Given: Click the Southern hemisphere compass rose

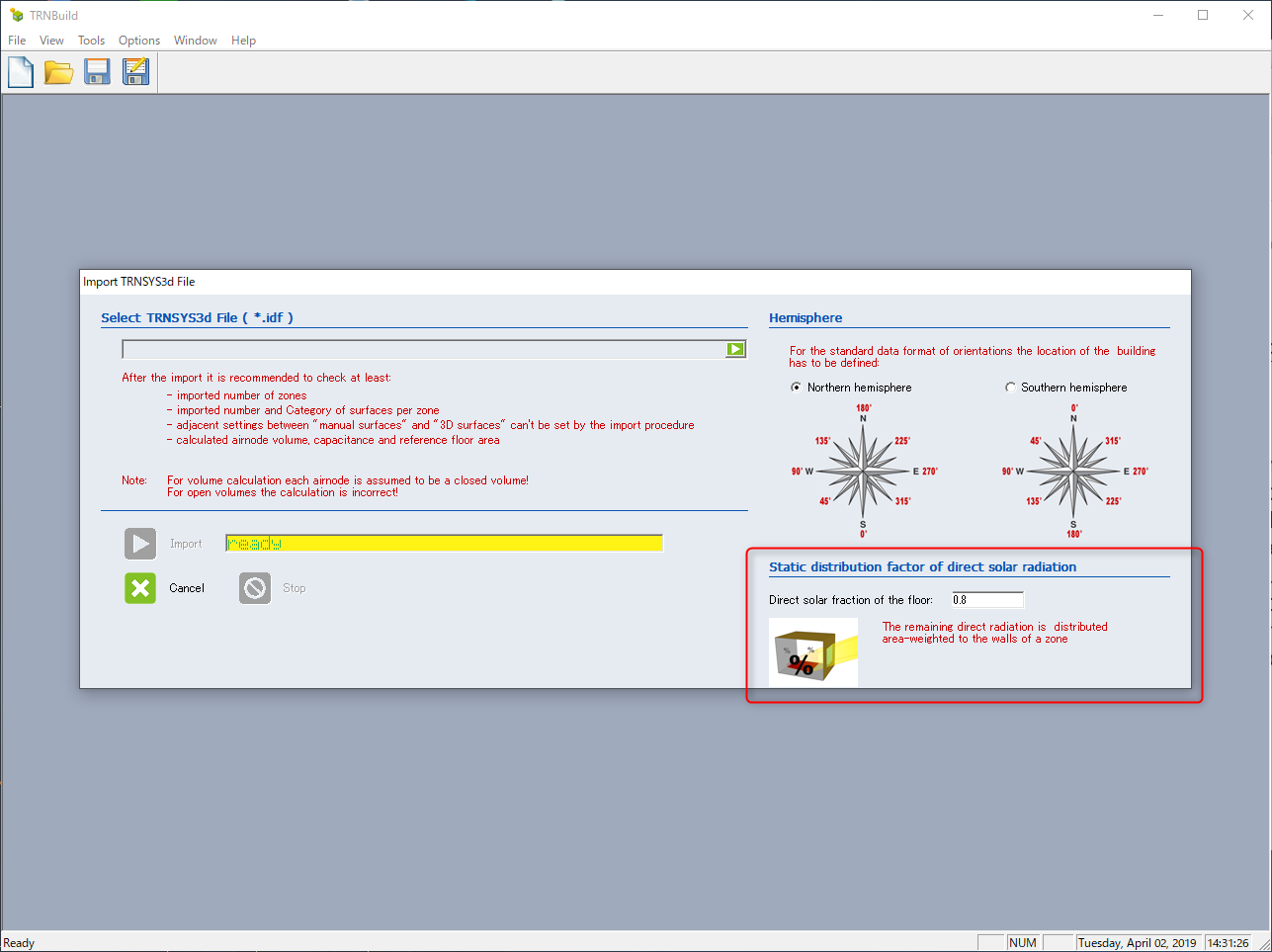Looking at the screenshot, I should pos(1074,471).
